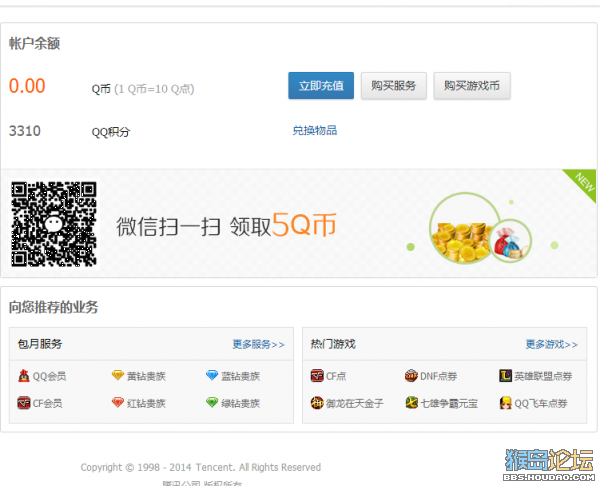Open the 七雄争霸元宝 text link
Image resolution: width=600 pixels, height=486 pixels.
449,403
